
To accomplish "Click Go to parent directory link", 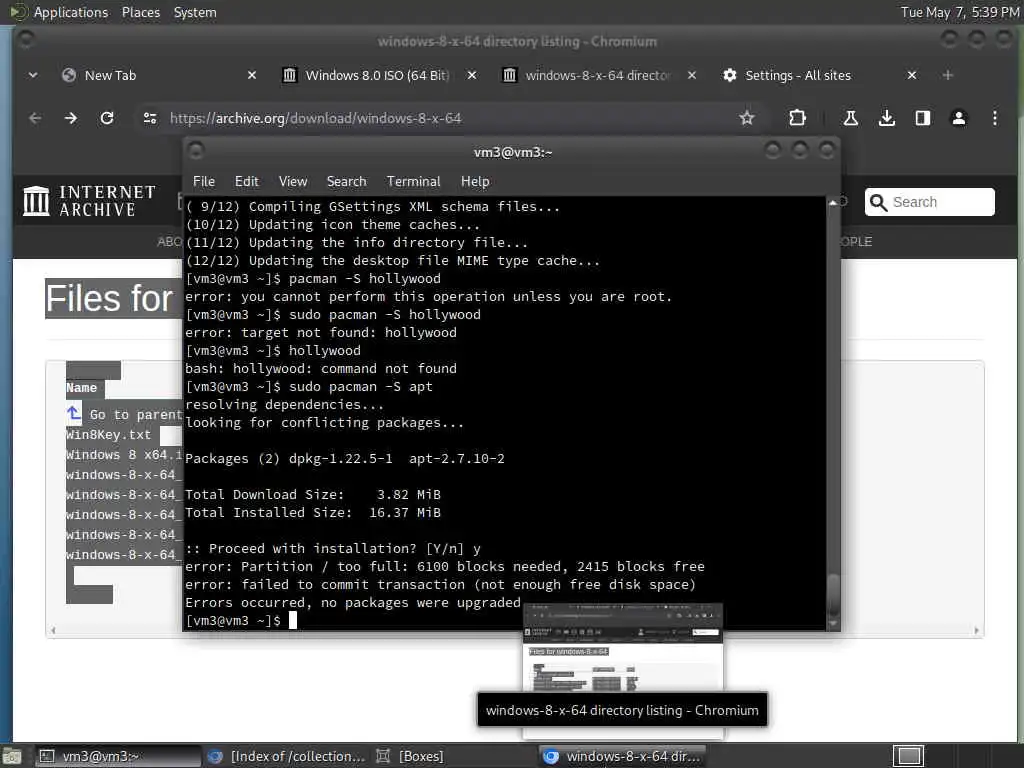I will tap(136, 415).
